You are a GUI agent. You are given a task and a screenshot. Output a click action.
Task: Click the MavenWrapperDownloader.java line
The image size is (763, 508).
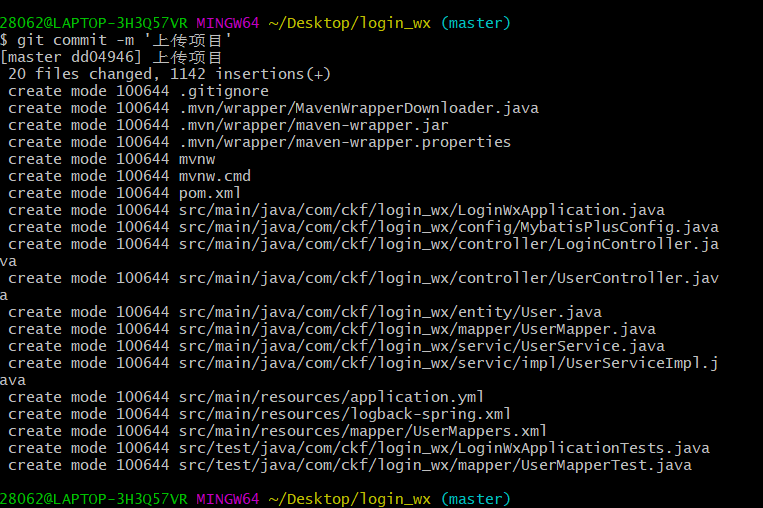pyautogui.click(x=273, y=108)
